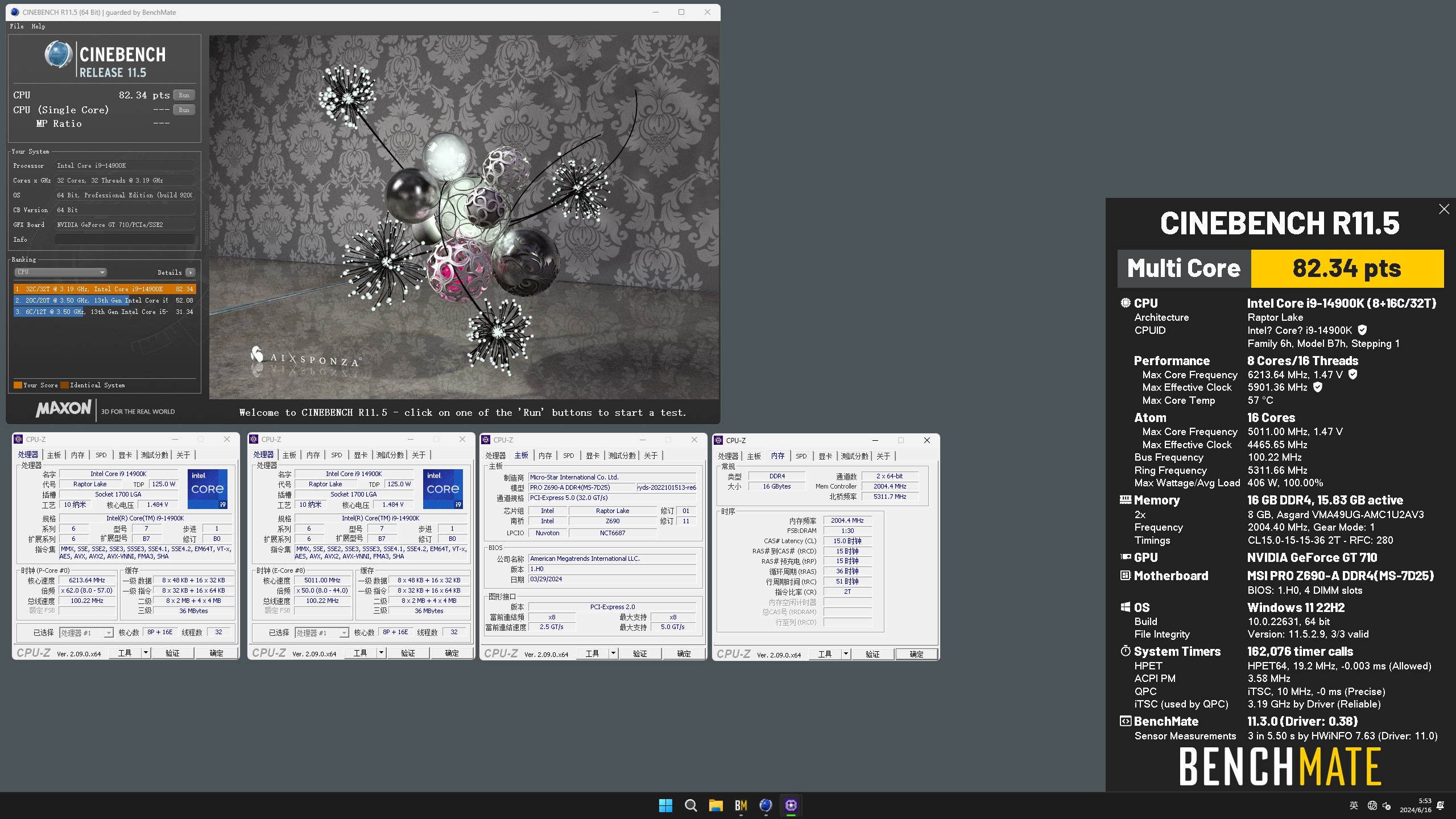Click the vertical splitter handle beside the Cinebench render view
Screen dimensions: 1456x819
[205, 227]
